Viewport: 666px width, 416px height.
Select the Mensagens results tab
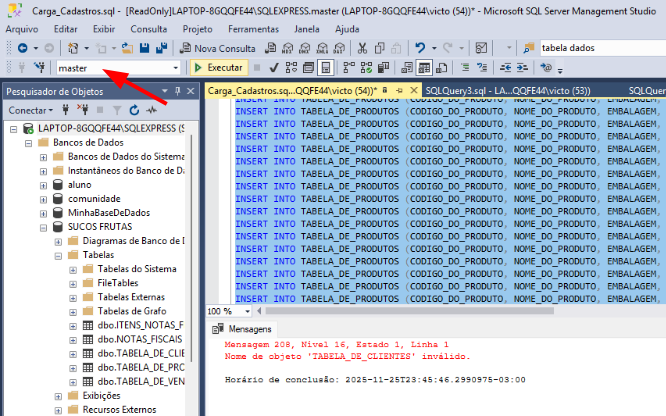pyautogui.click(x=242, y=329)
